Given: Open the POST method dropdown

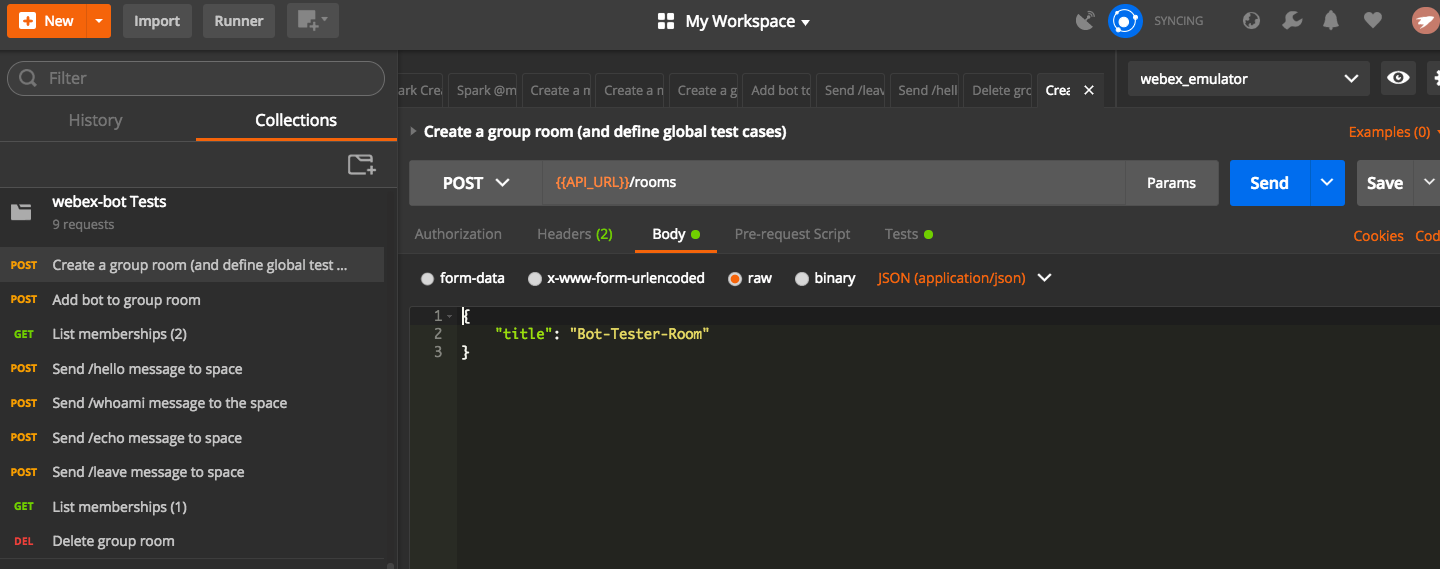Looking at the screenshot, I should pyautogui.click(x=476, y=183).
